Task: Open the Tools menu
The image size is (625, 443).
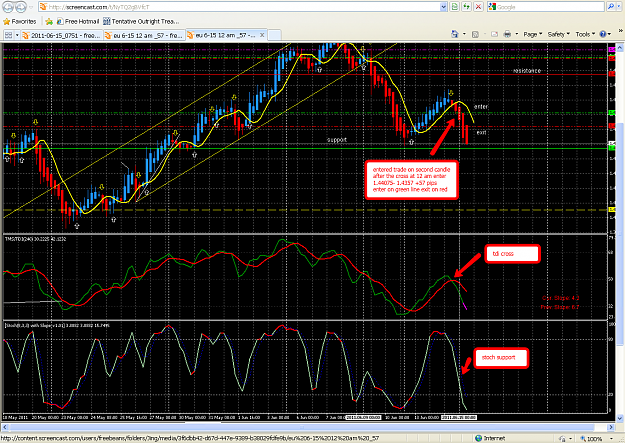Action: point(585,34)
